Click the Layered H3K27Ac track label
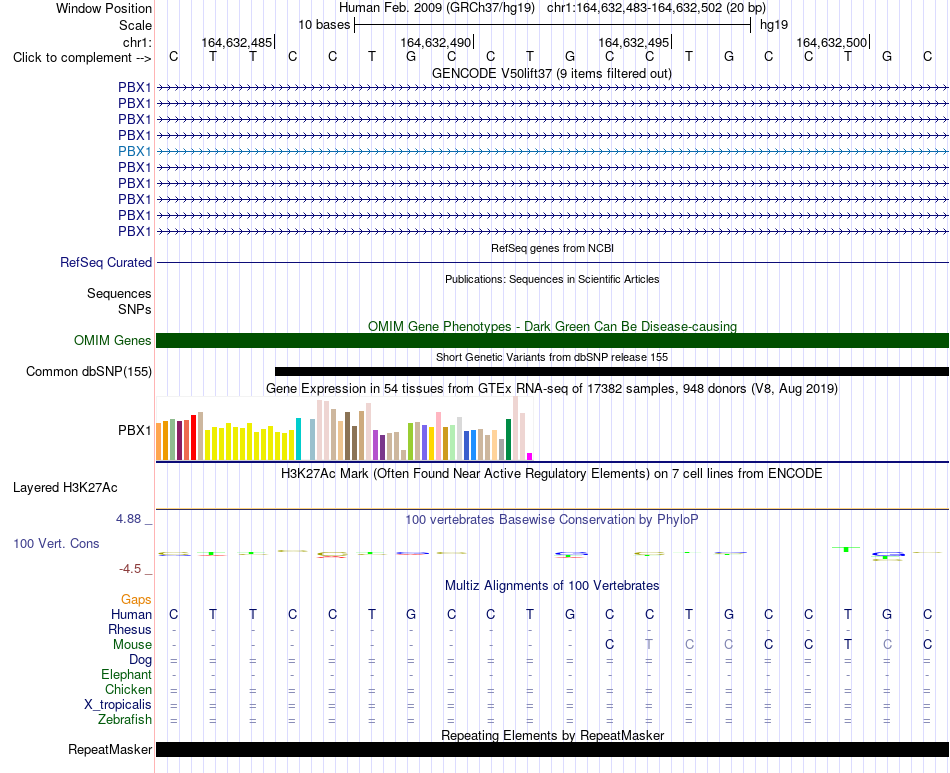 65,488
